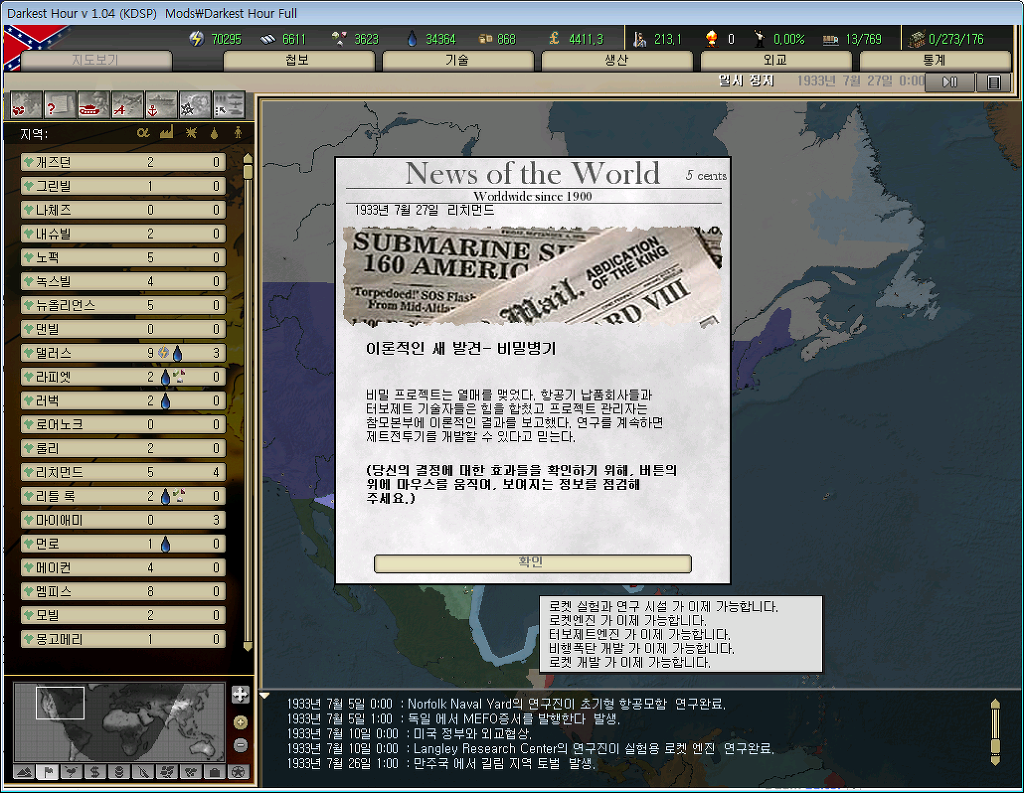Select the 마이애미 region row
Screen dimensions: 1024x793
[x=123, y=520]
